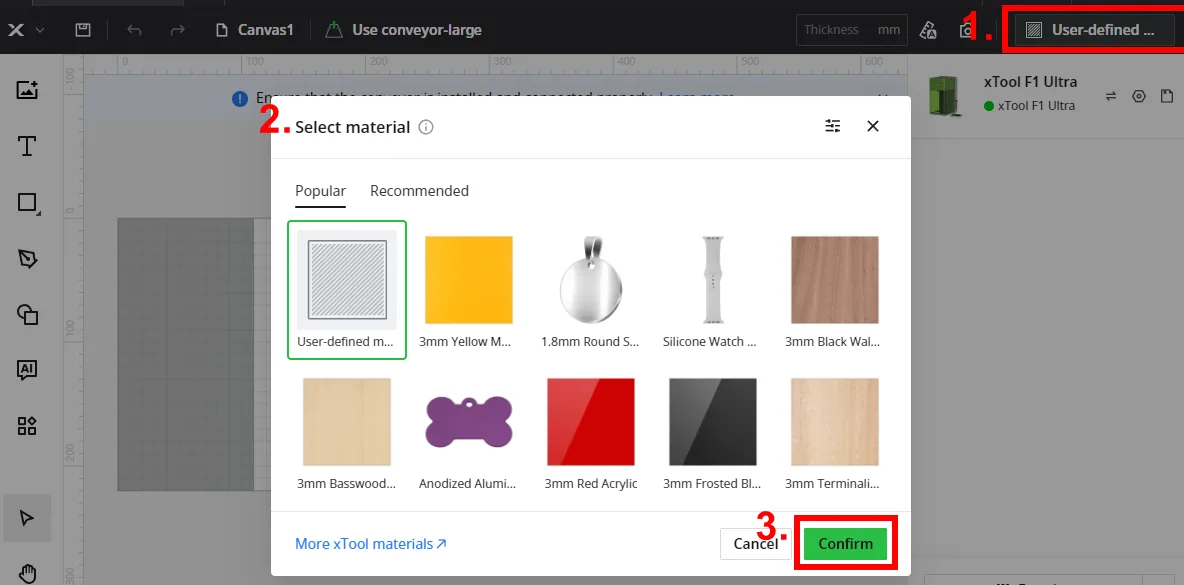Open the User-defined material selector
The width and height of the screenshot is (1184, 585).
pos(1094,30)
